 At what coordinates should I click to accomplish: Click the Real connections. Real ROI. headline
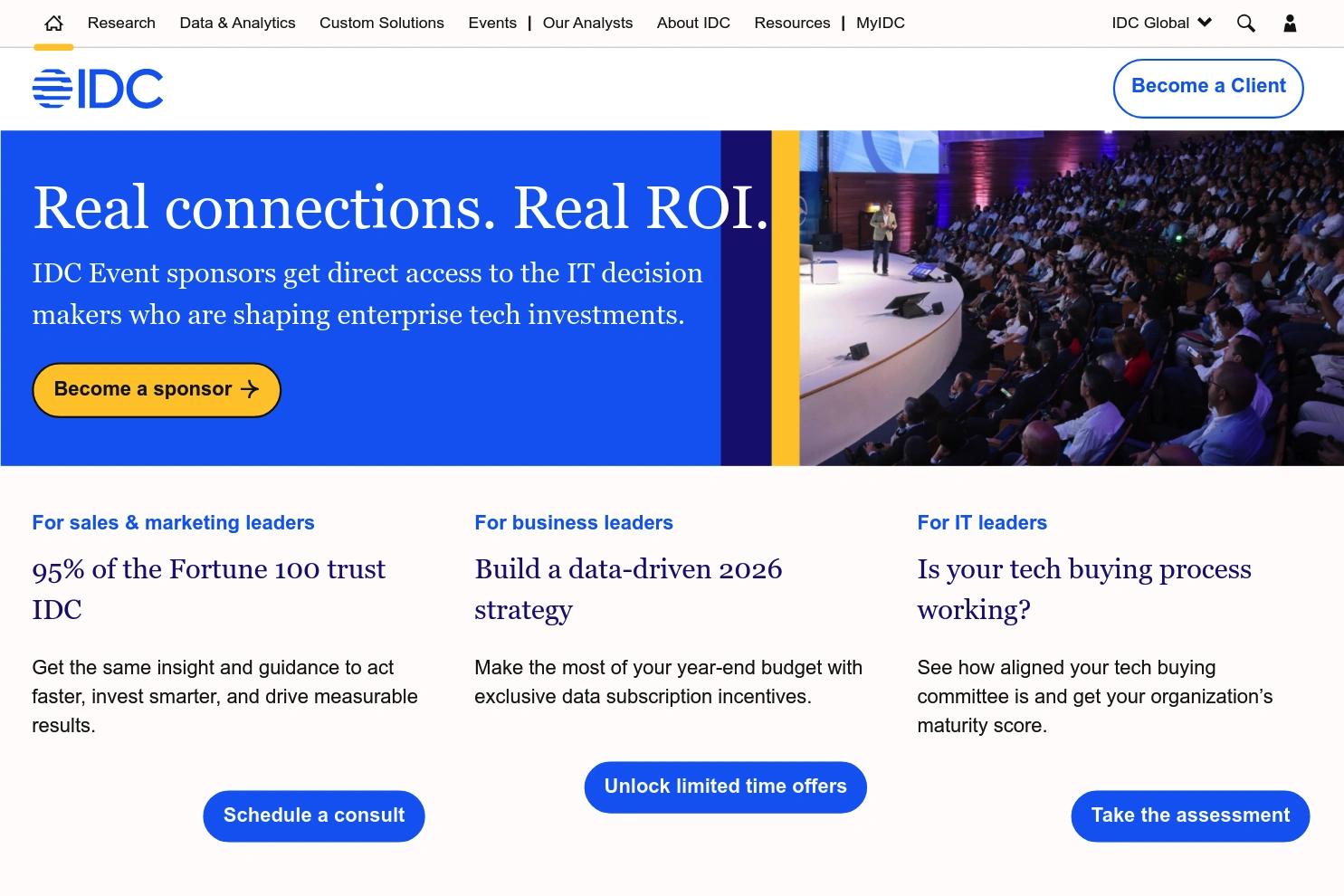tap(401, 207)
